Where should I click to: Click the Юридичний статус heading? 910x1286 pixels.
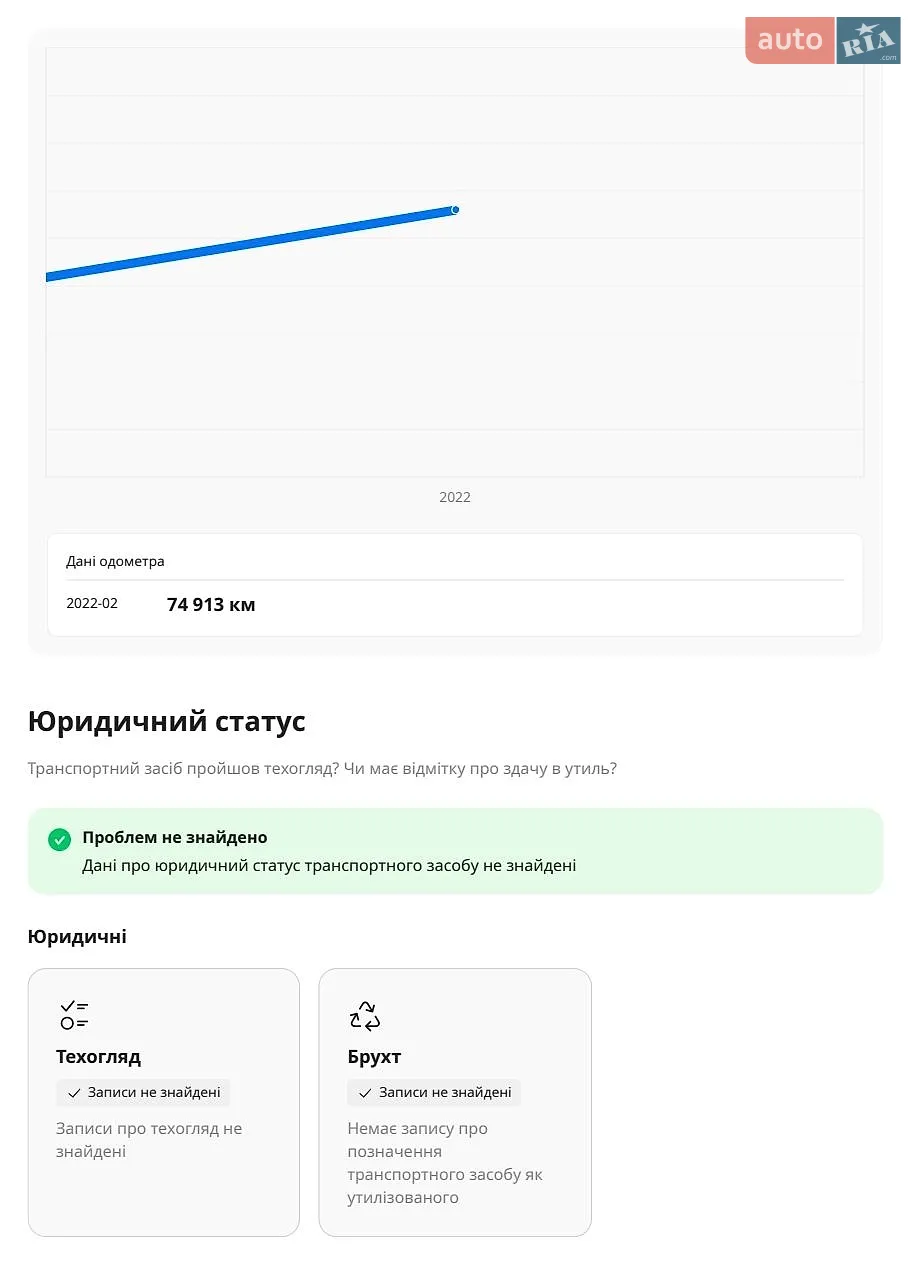[x=167, y=721]
